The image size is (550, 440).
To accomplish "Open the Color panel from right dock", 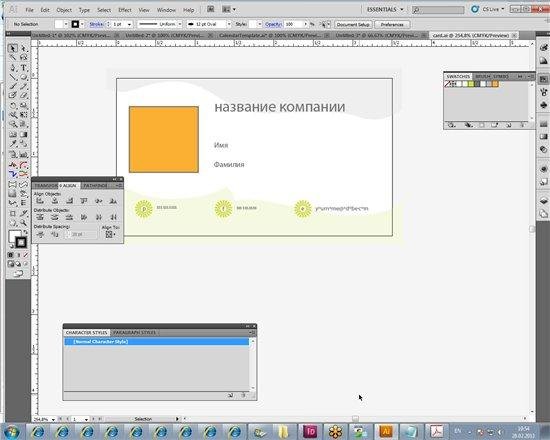I will click(543, 48).
